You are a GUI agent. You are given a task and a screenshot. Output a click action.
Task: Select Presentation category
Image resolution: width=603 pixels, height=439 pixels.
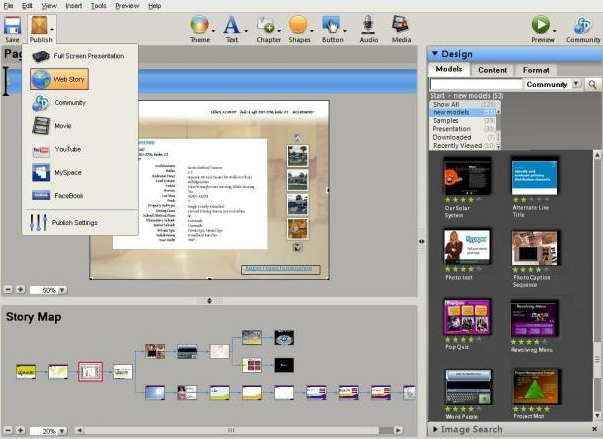click(463, 129)
